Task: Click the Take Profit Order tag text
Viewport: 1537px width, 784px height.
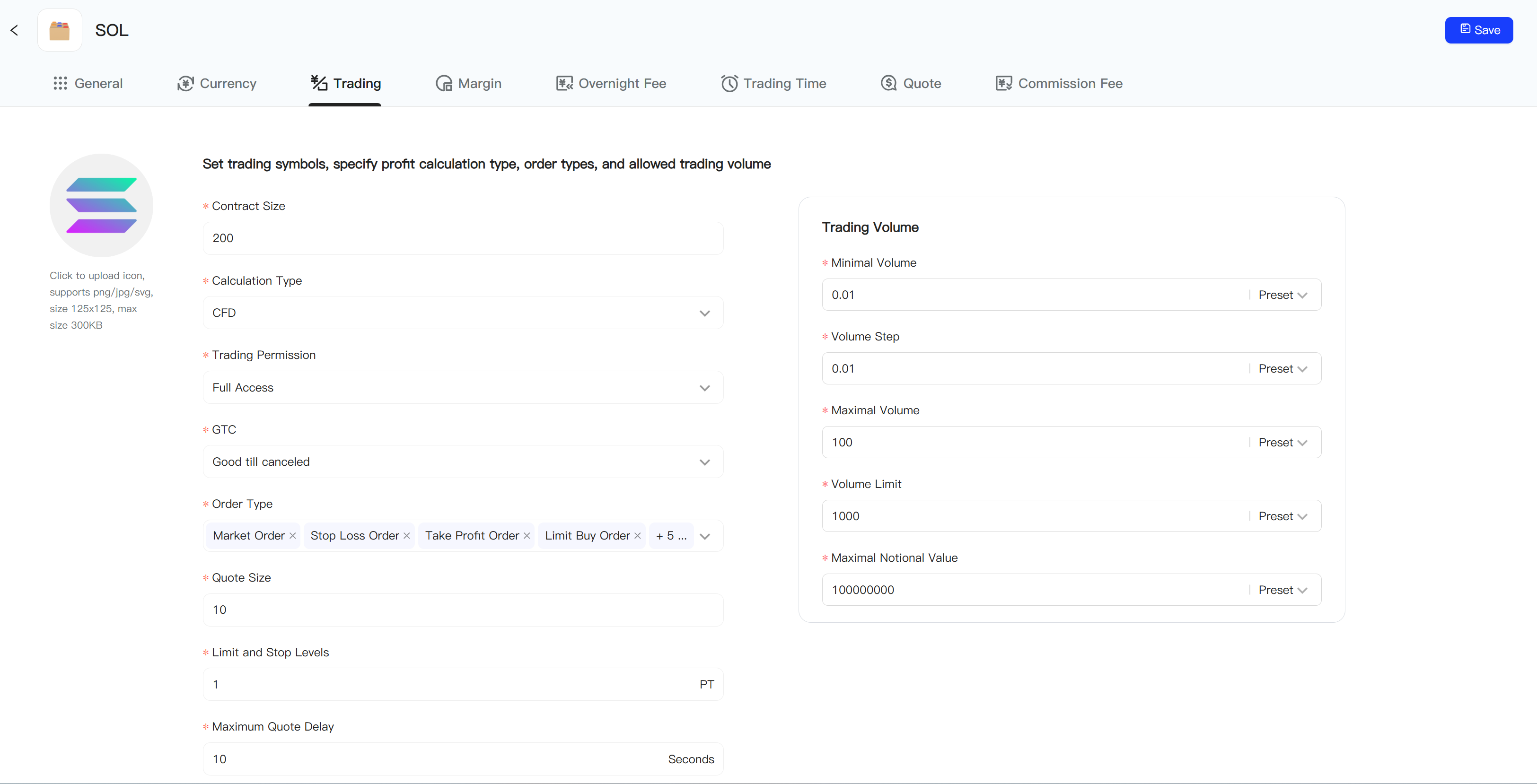Action: 472,536
